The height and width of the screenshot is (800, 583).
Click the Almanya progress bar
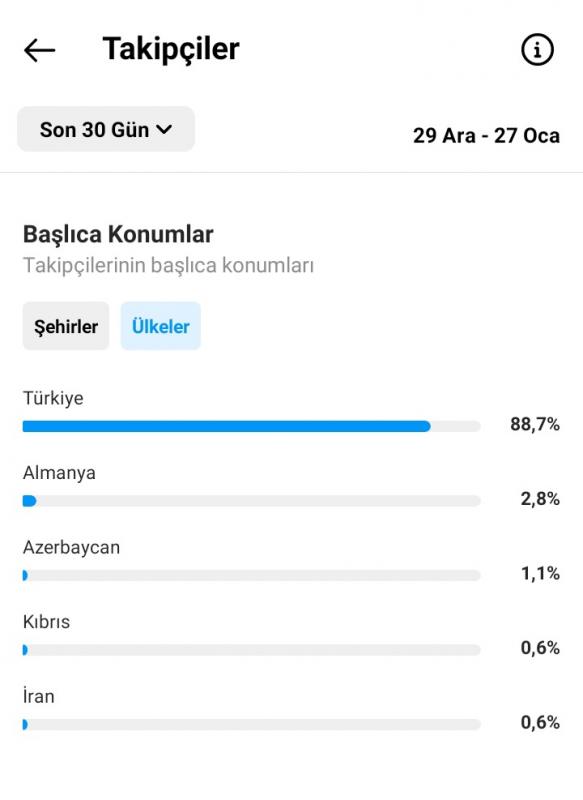pos(251,501)
